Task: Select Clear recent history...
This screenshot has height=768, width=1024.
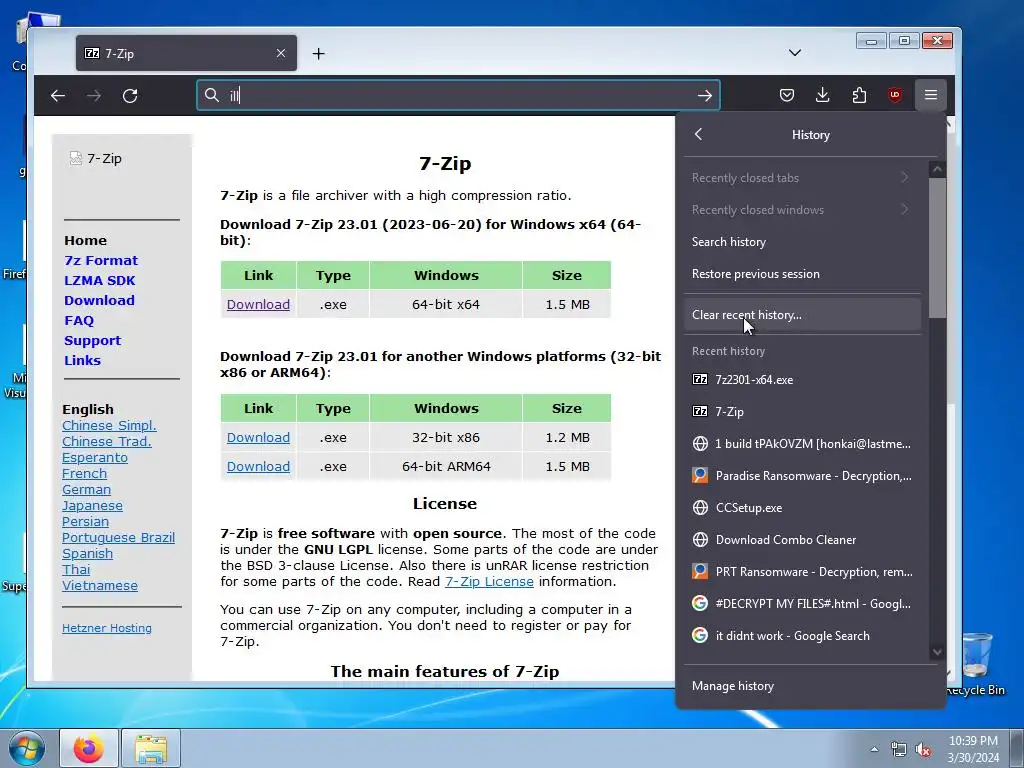Action: [802, 315]
